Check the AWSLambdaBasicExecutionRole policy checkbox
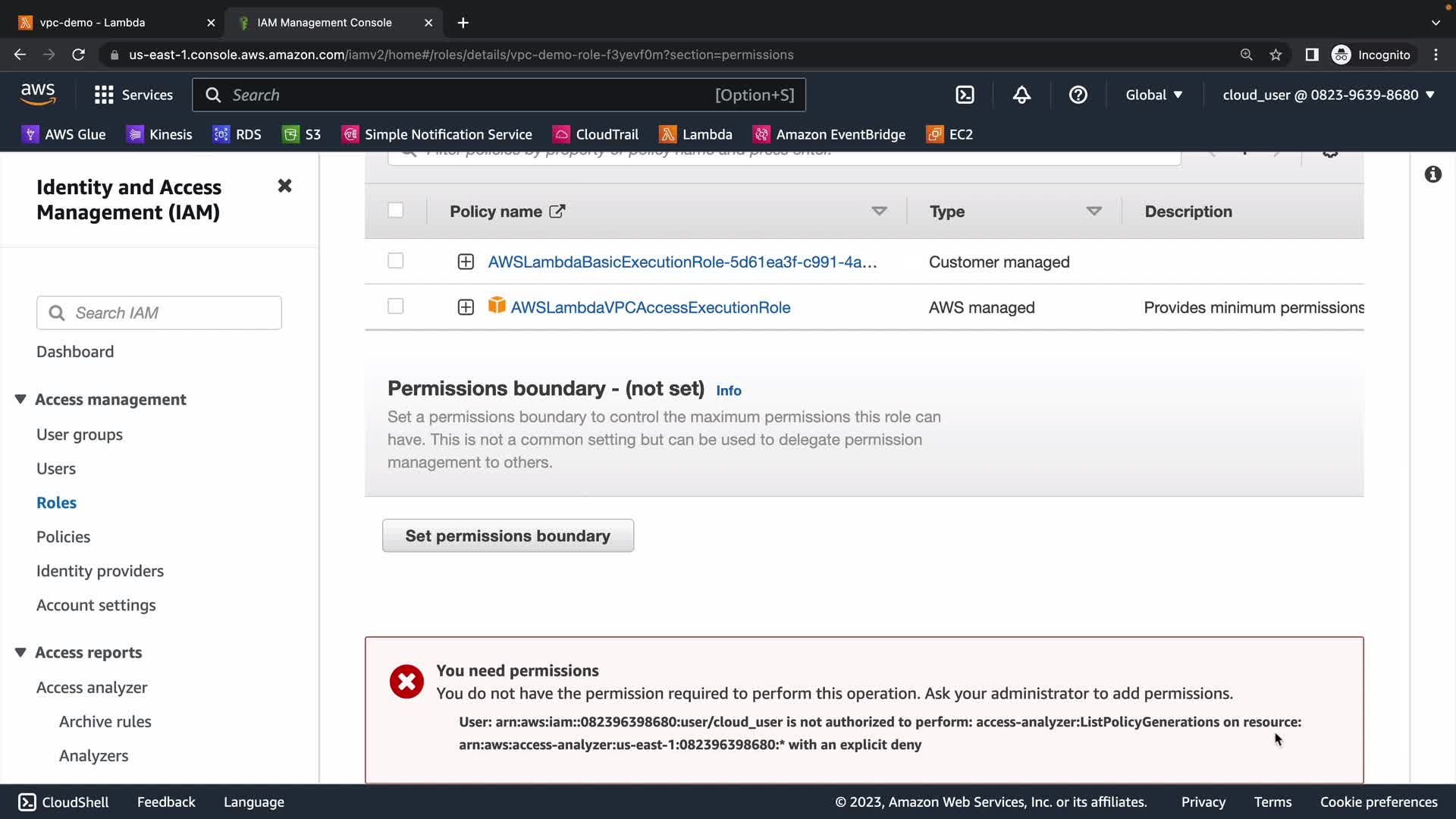The image size is (1456, 819). click(395, 261)
